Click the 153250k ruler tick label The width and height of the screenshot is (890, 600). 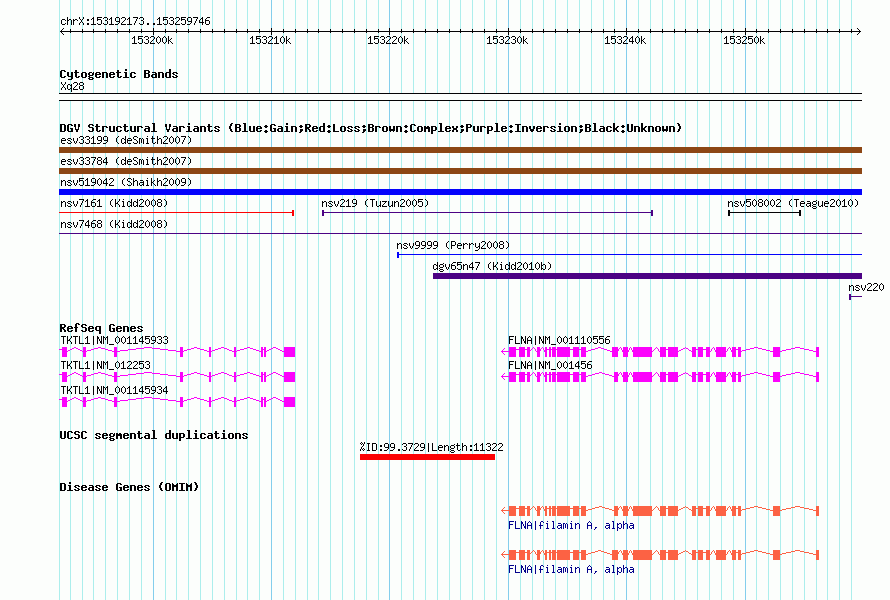pyautogui.click(x=744, y=40)
